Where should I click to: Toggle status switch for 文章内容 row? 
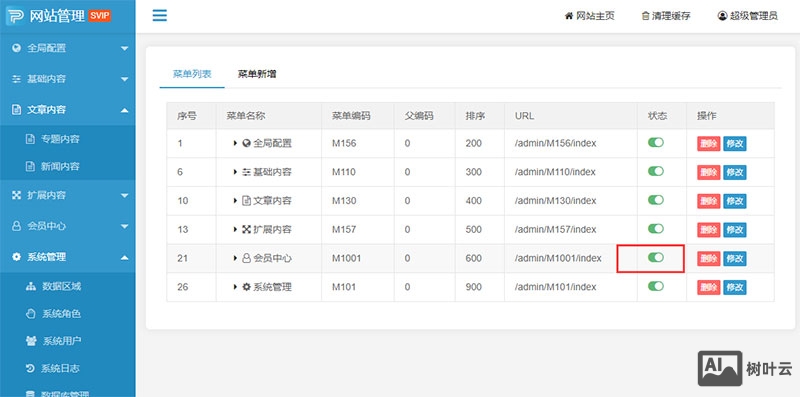point(656,200)
